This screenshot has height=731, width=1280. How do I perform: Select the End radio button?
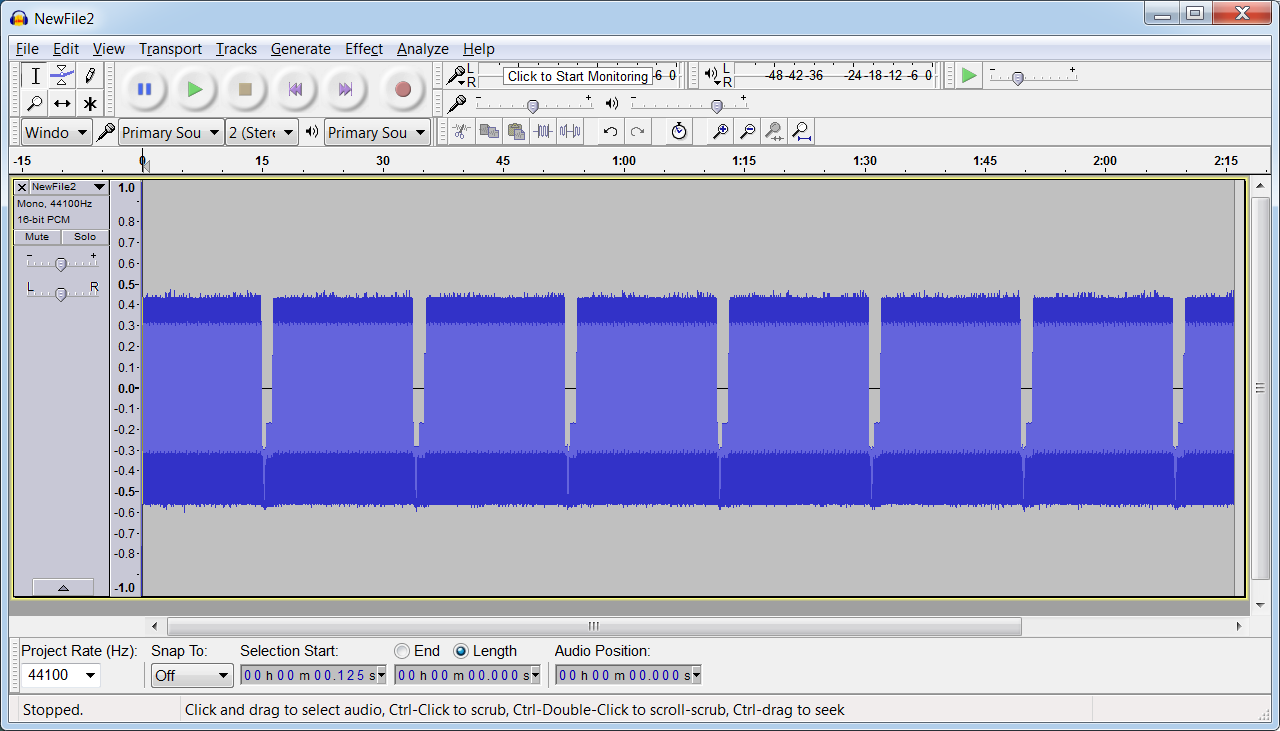[x=402, y=651]
